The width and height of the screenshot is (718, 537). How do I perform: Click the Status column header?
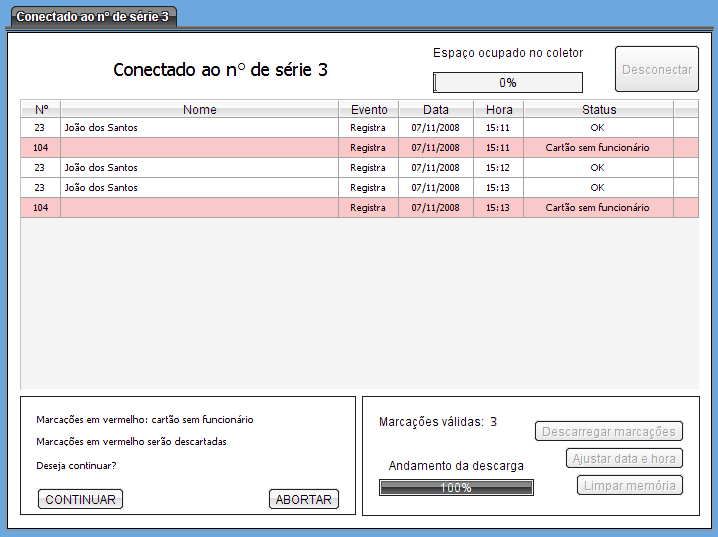598,110
